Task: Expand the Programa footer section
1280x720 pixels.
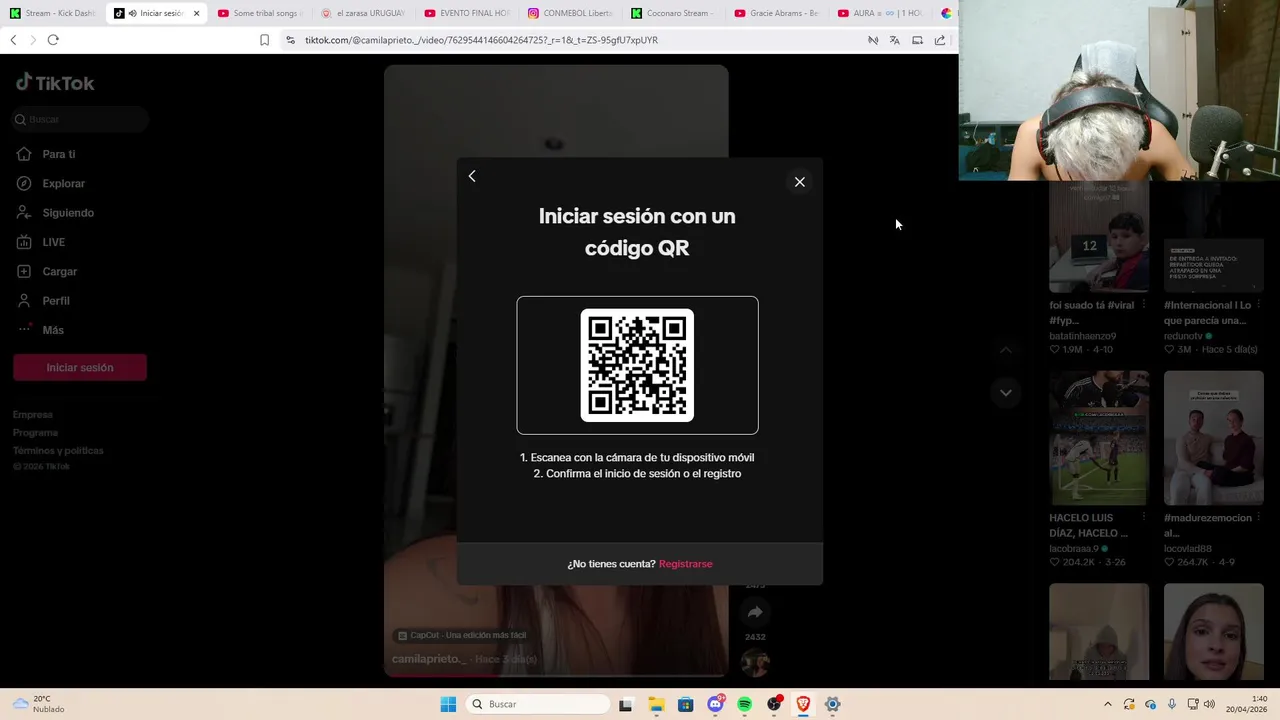Action: [x=35, y=433]
